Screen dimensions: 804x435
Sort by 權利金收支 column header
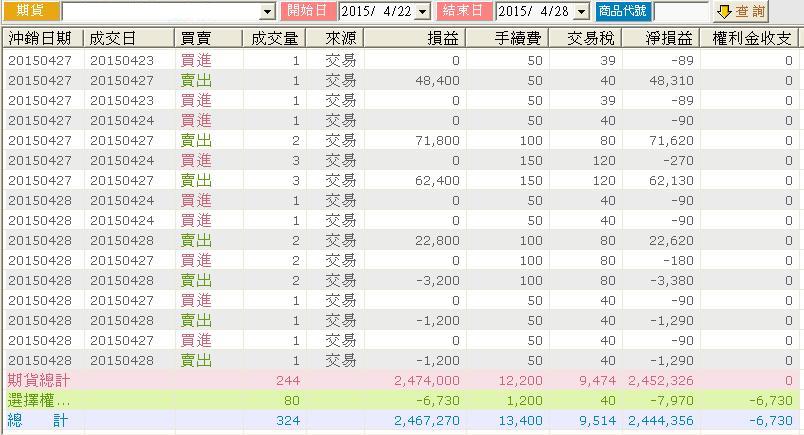tap(750, 38)
